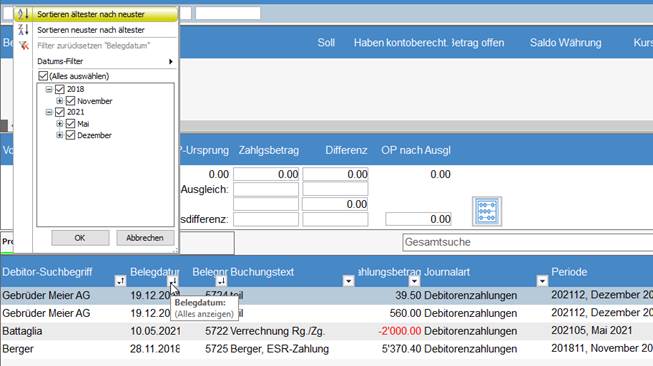The height and width of the screenshot is (366, 653).
Task: Click the descending sort icon for newest to oldest
Action: click(23, 30)
